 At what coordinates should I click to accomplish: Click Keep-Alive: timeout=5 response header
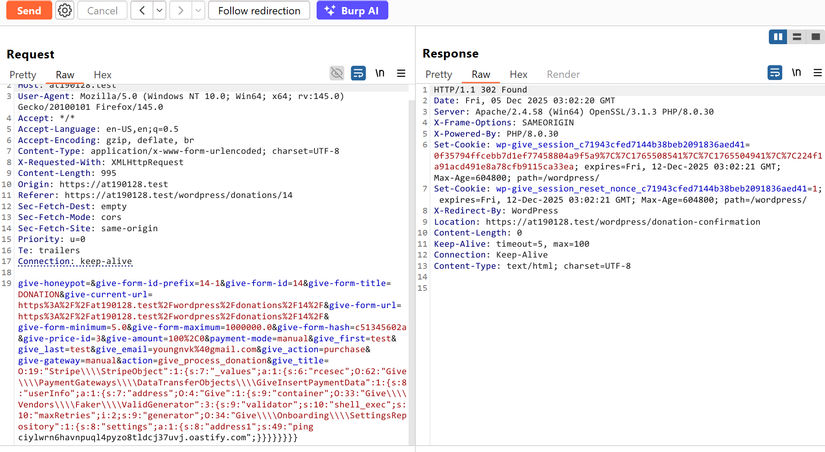click(511, 244)
